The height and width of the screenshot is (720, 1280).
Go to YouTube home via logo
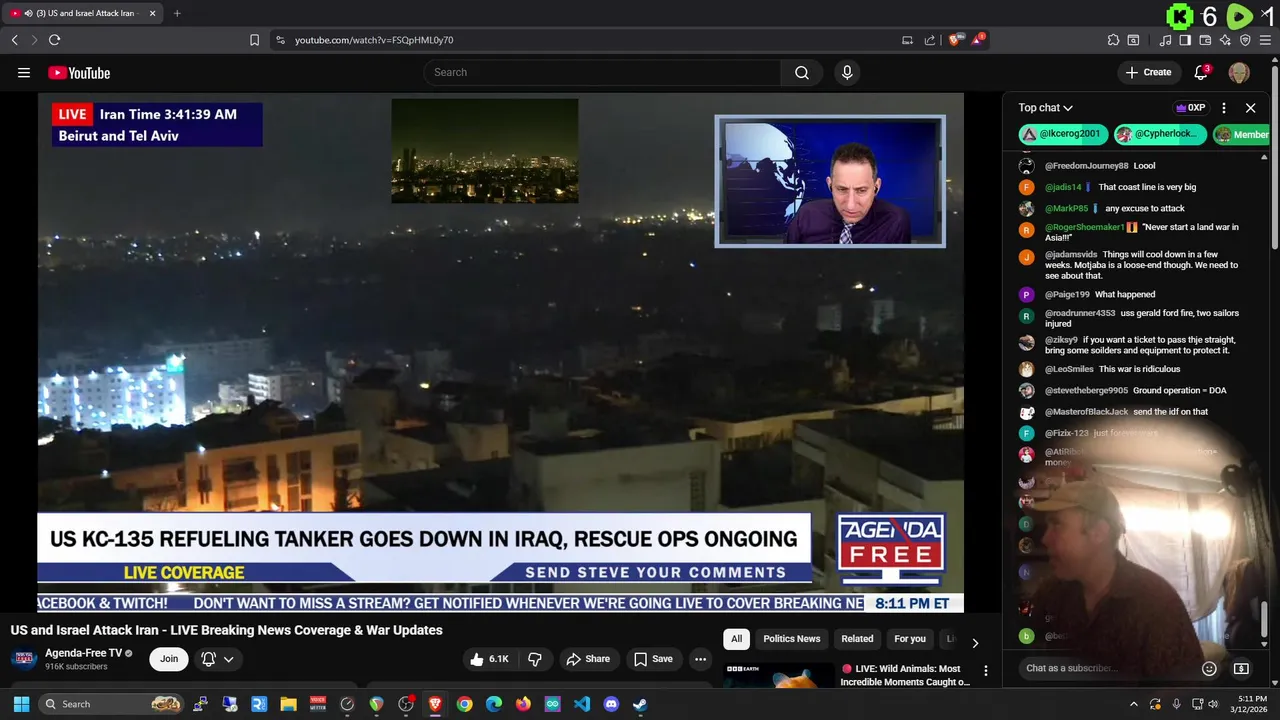point(79,72)
